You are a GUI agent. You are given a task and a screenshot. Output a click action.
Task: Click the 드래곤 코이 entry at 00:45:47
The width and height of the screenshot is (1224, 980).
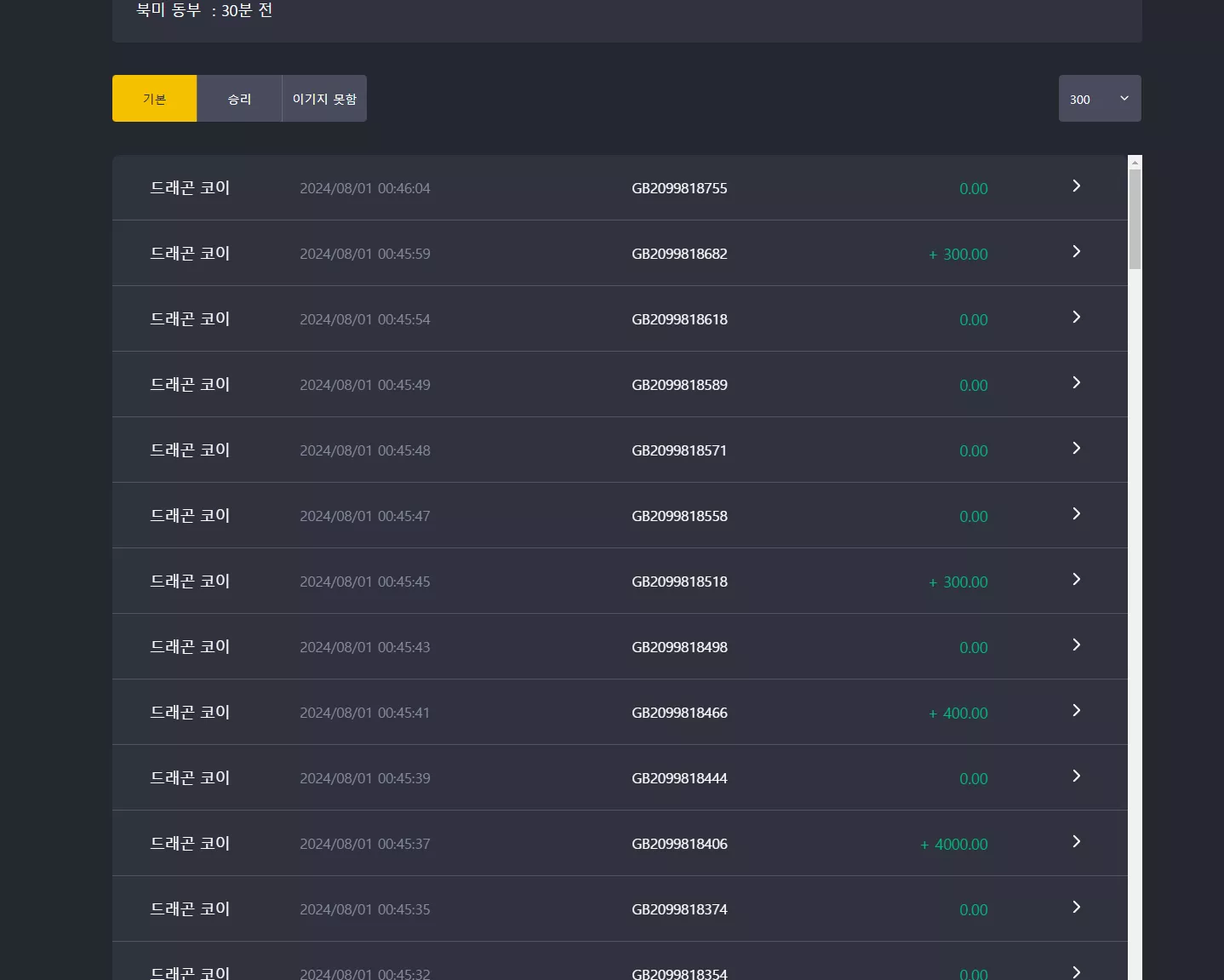tap(190, 515)
